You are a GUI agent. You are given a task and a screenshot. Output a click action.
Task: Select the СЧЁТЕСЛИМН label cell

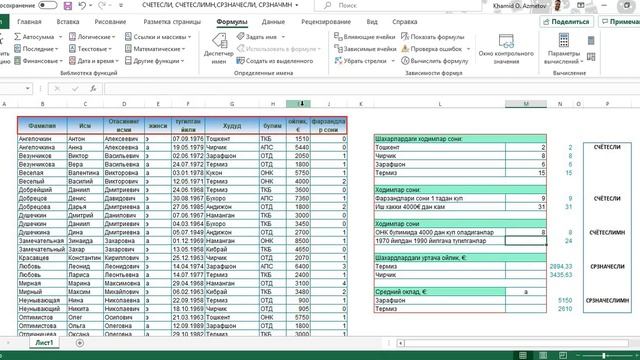click(x=607, y=232)
